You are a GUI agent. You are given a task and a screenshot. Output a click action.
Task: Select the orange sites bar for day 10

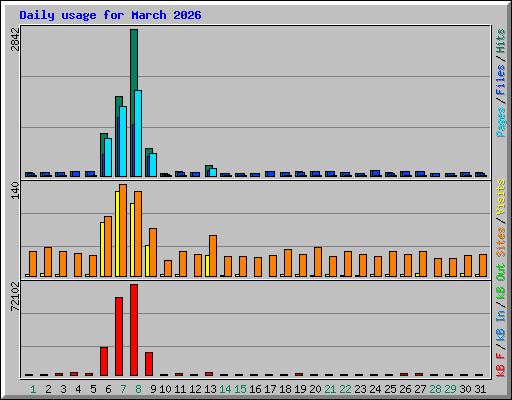point(168,268)
